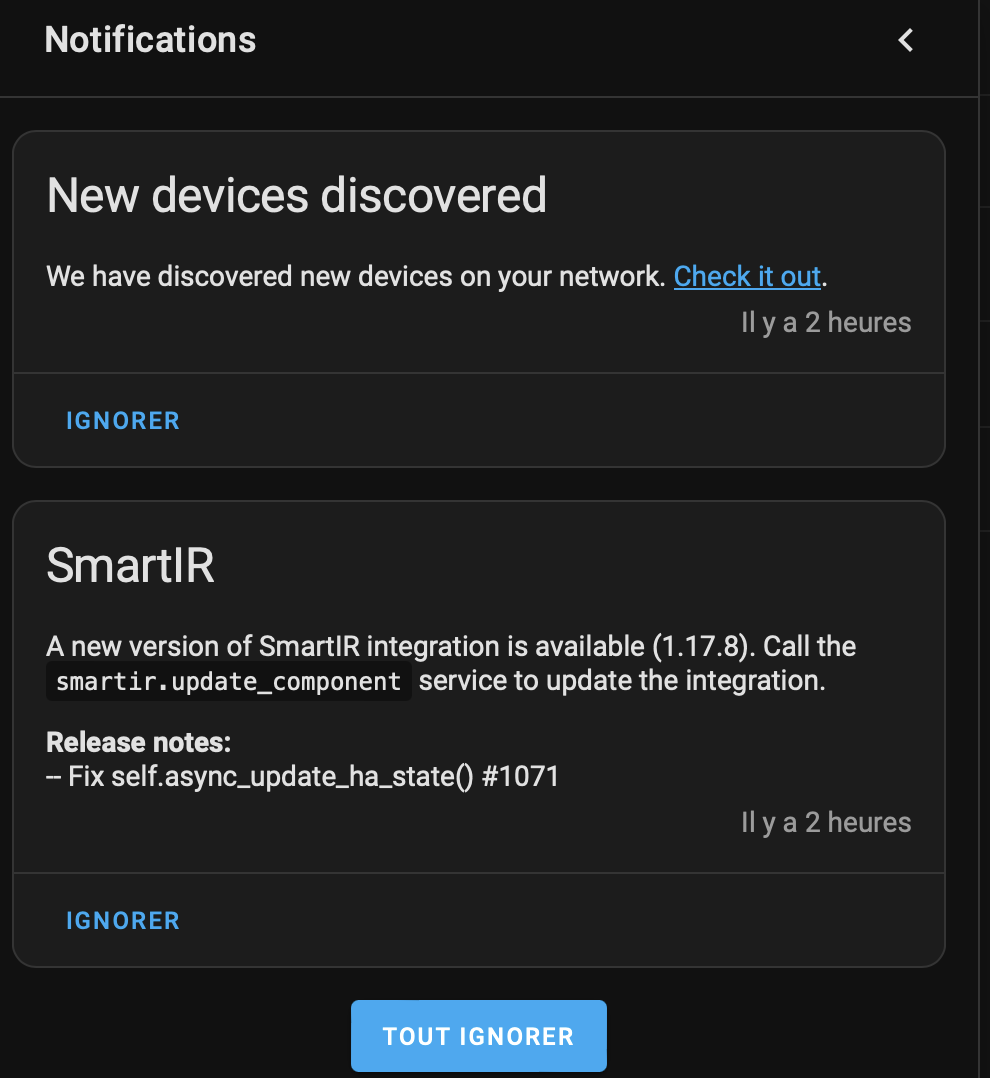Select the SmartIR notification heading
This screenshot has width=990, height=1078.
coord(131,566)
